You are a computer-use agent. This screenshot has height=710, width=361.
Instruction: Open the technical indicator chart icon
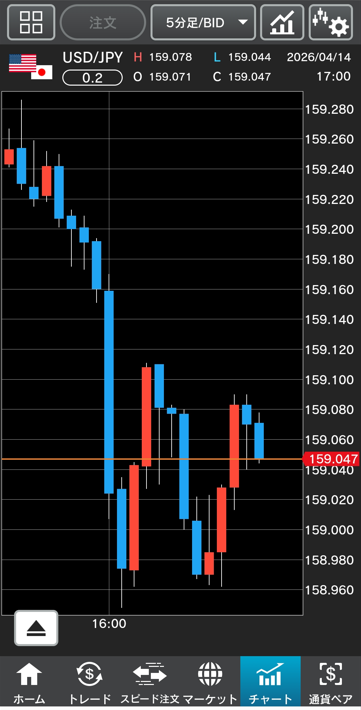point(282,23)
